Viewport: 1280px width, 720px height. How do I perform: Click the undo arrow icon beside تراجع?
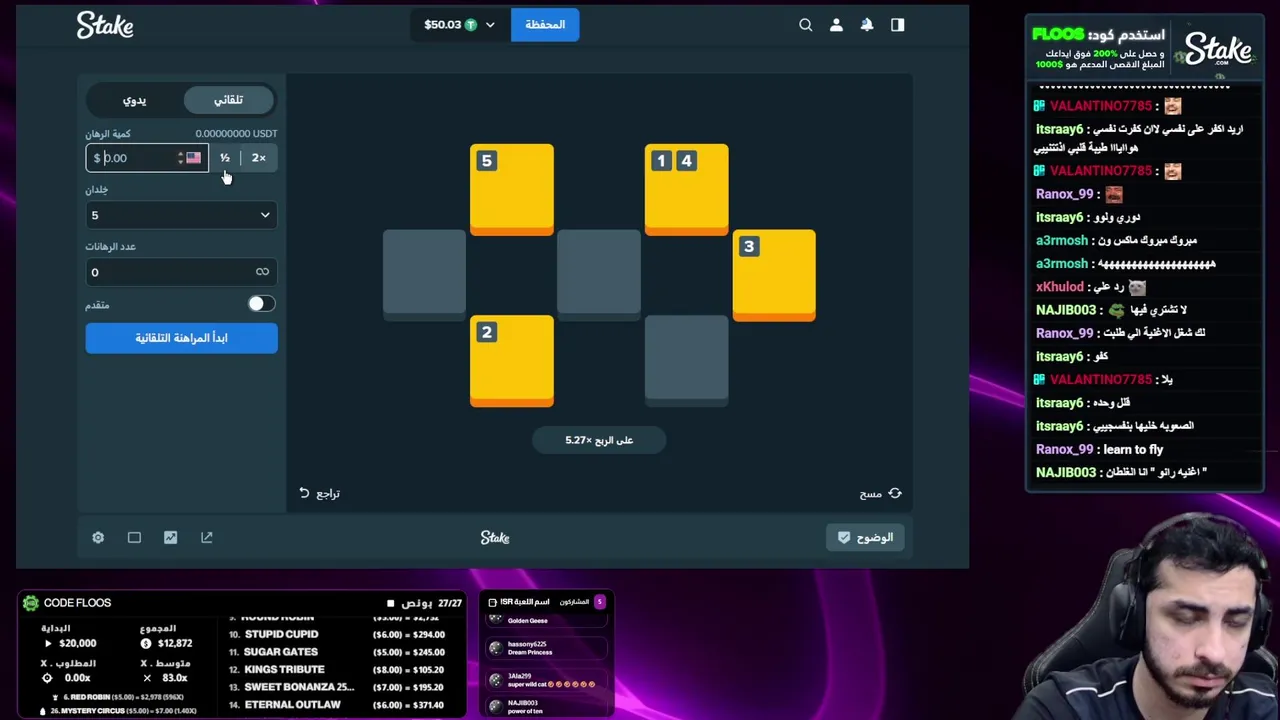tap(304, 493)
